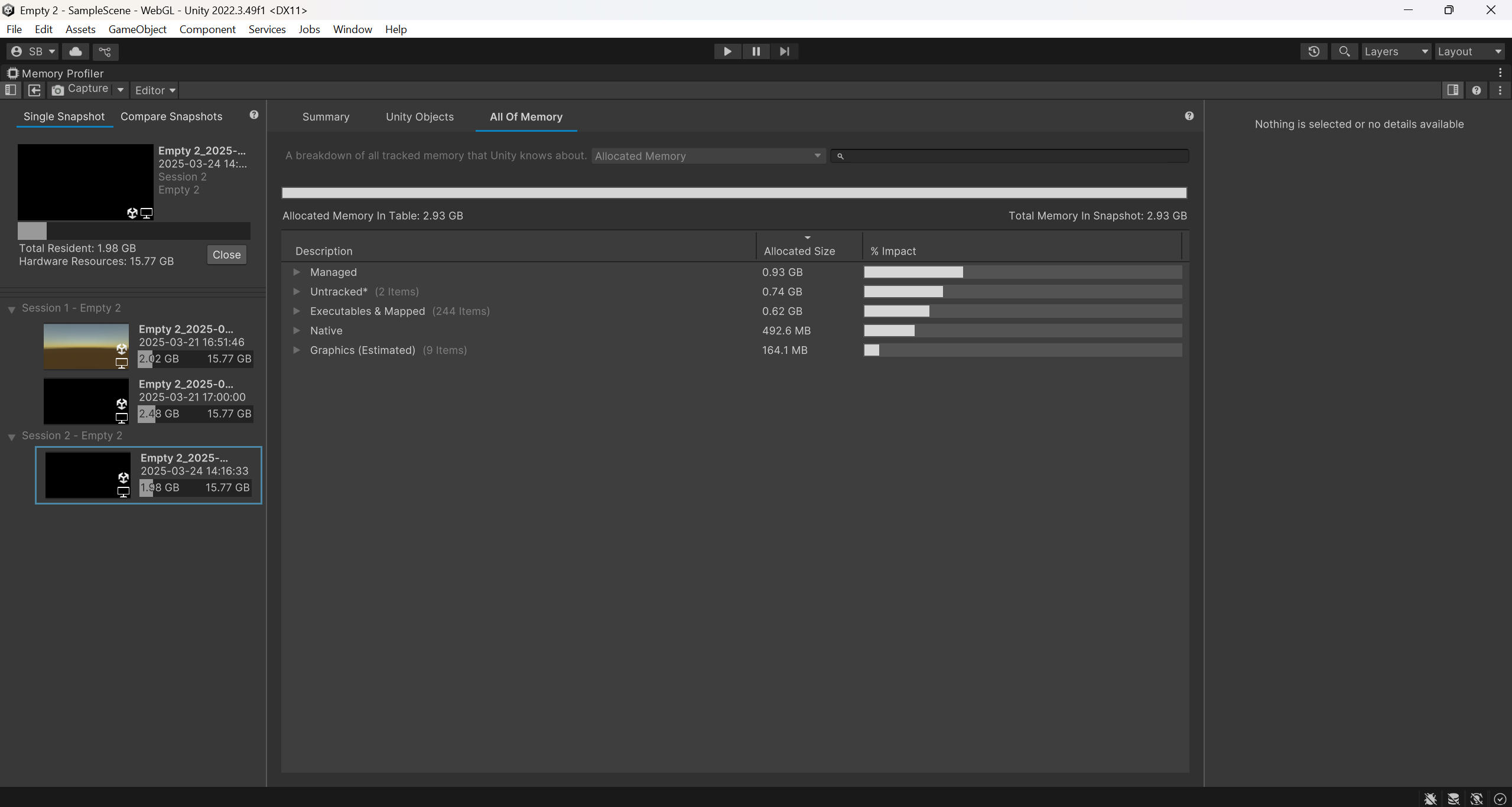Open the Window menu
The height and width of the screenshot is (807, 1512).
coord(352,29)
